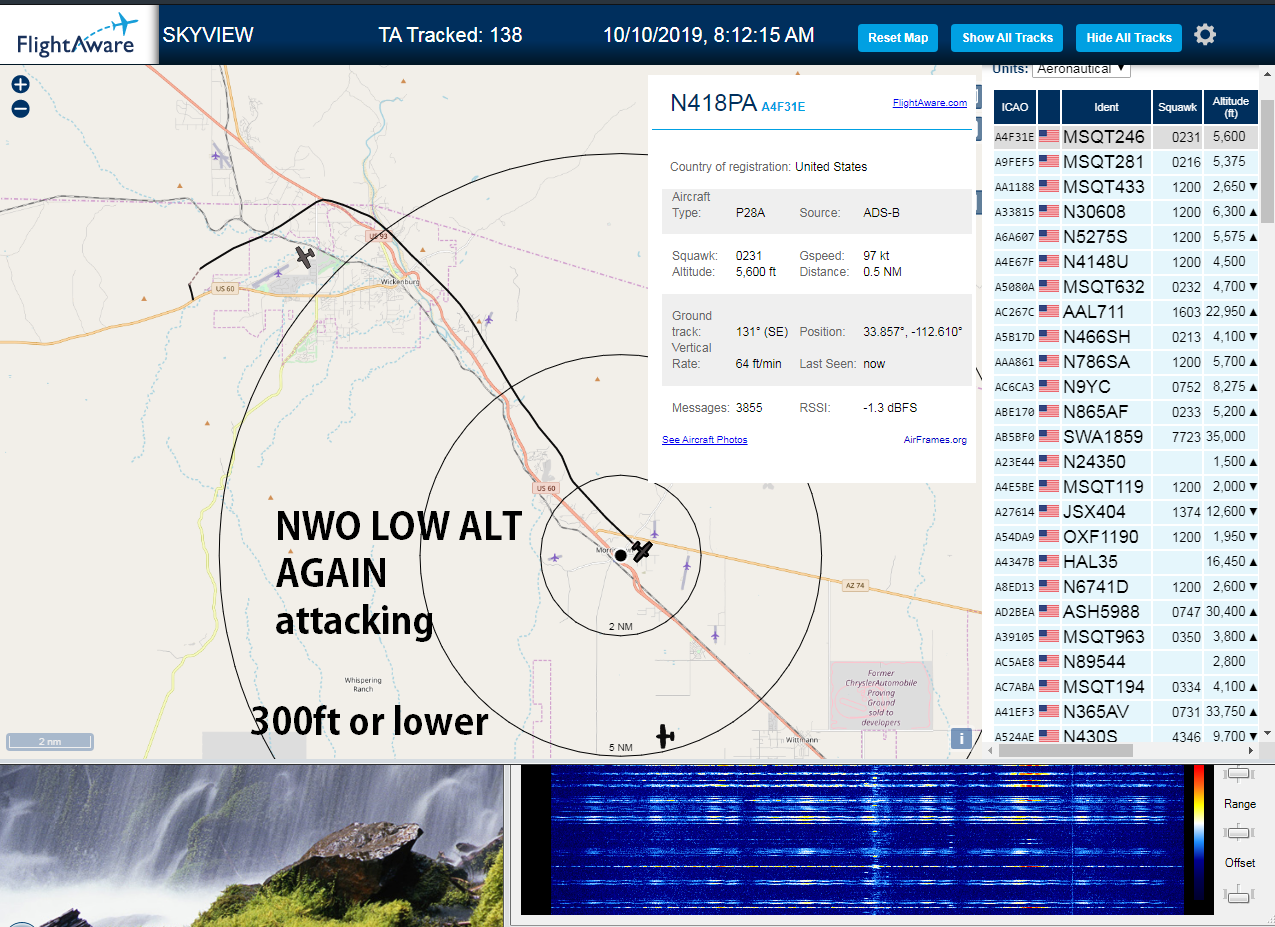The height and width of the screenshot is (927, 1275).
Task: Select the N30608 aircraft row
Action: tap(1126, 211)
